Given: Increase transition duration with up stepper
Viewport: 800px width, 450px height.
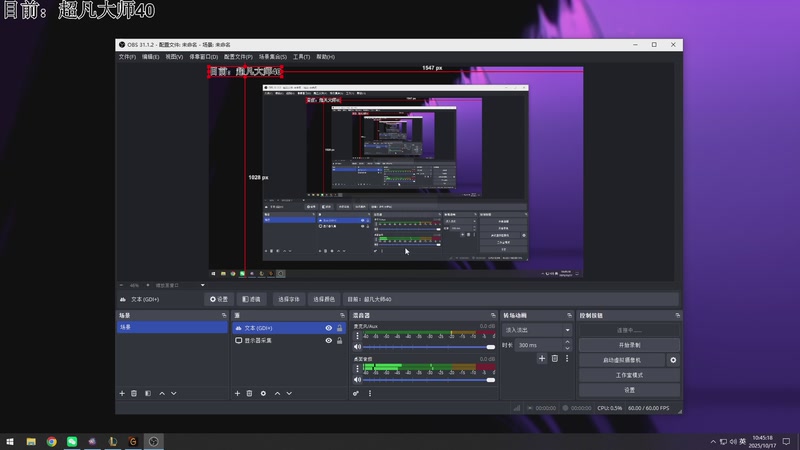Looking at the screenshot, I should (567, 342).
